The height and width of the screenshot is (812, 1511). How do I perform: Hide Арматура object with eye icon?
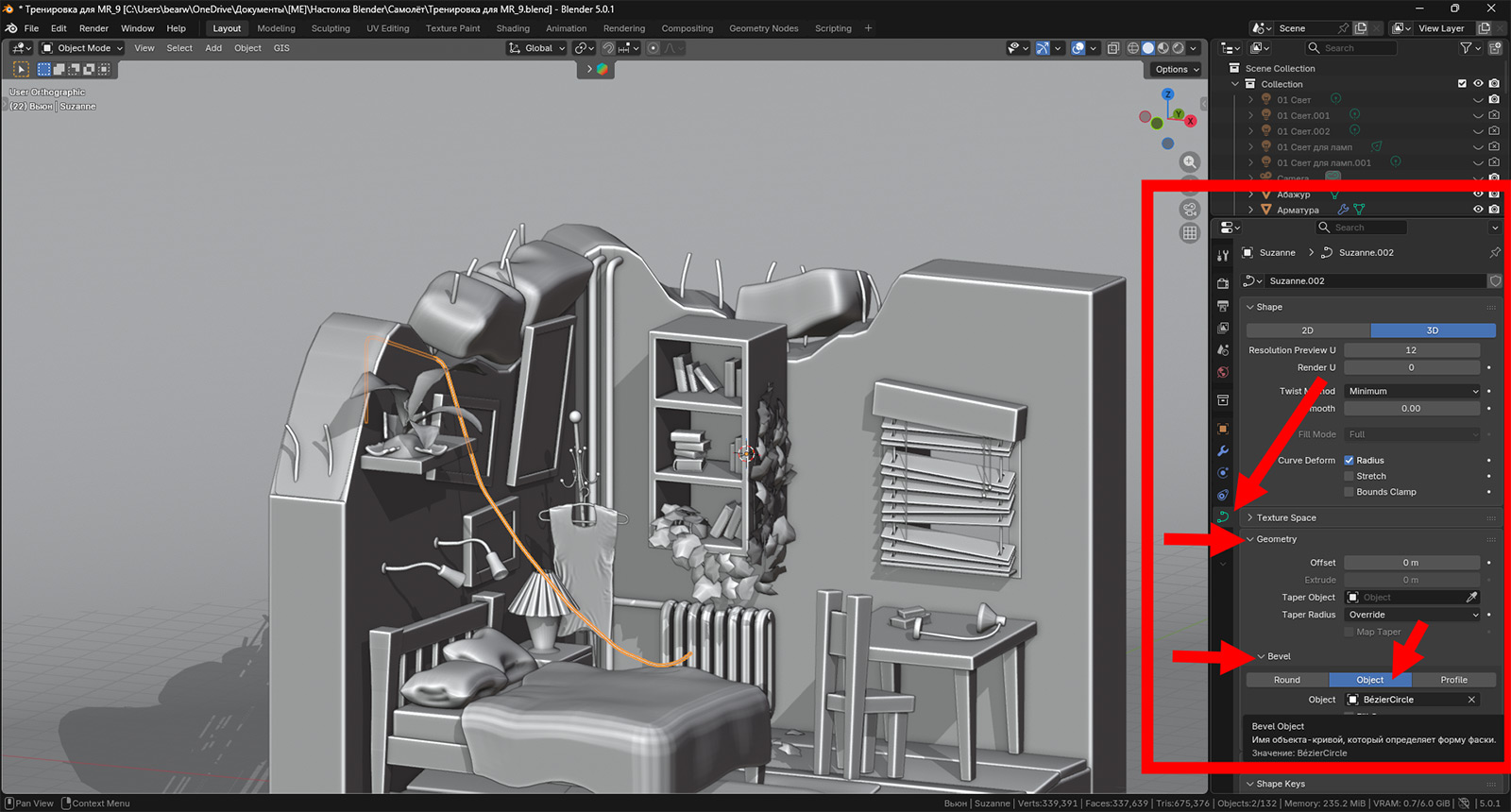(x=1478, y=210)
